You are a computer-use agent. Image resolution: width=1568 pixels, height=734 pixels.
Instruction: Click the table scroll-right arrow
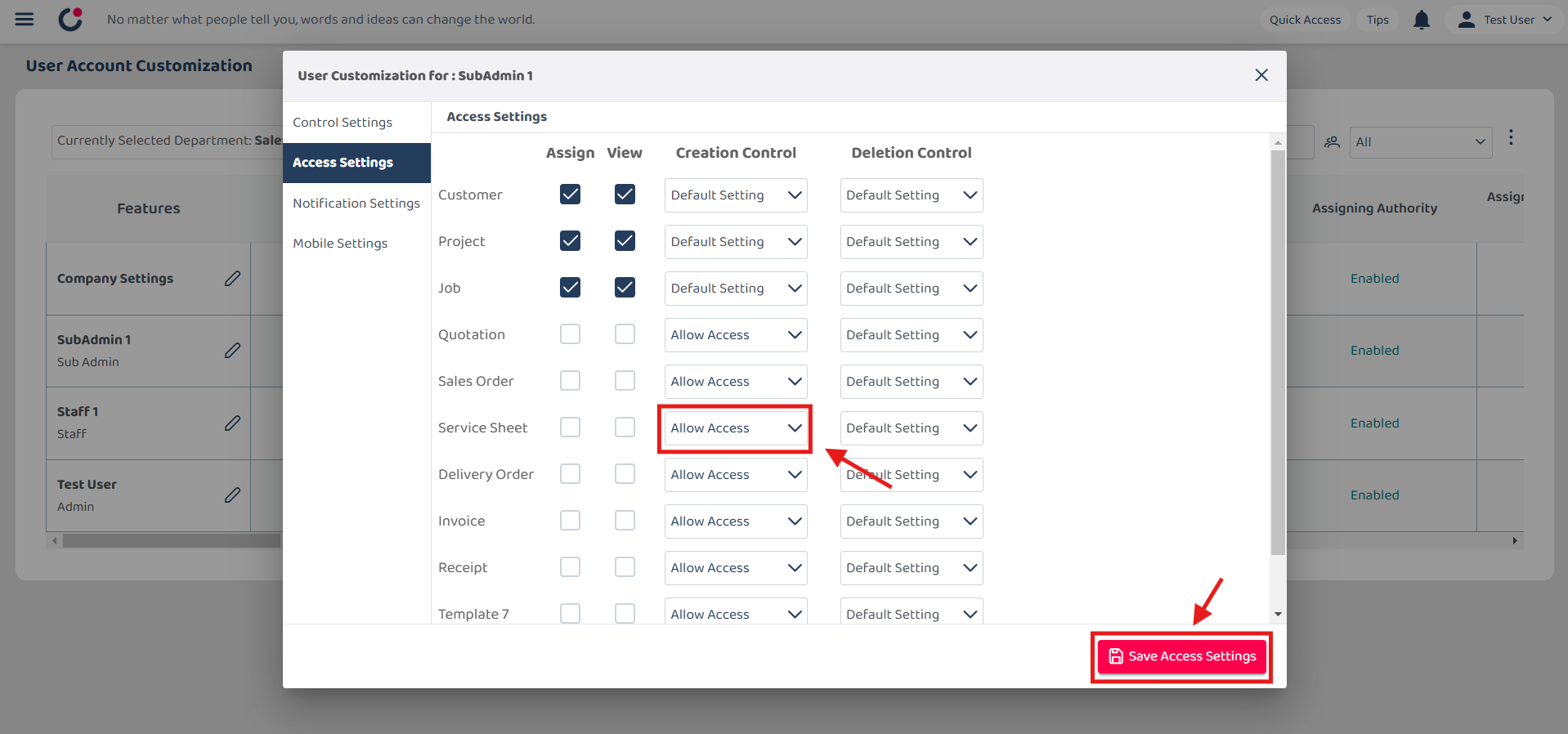click(1515, 541)
